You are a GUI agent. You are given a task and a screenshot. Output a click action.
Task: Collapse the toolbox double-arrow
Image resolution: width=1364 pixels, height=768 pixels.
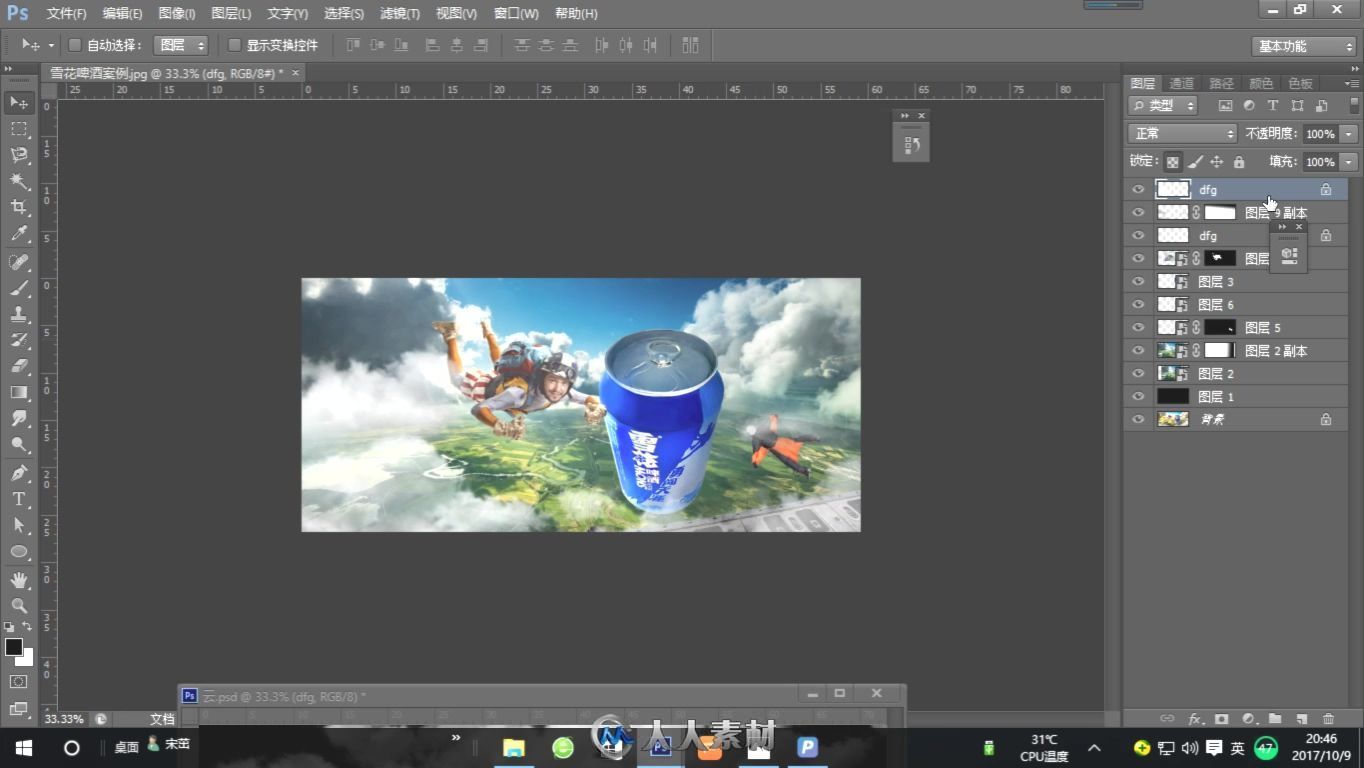9,69
